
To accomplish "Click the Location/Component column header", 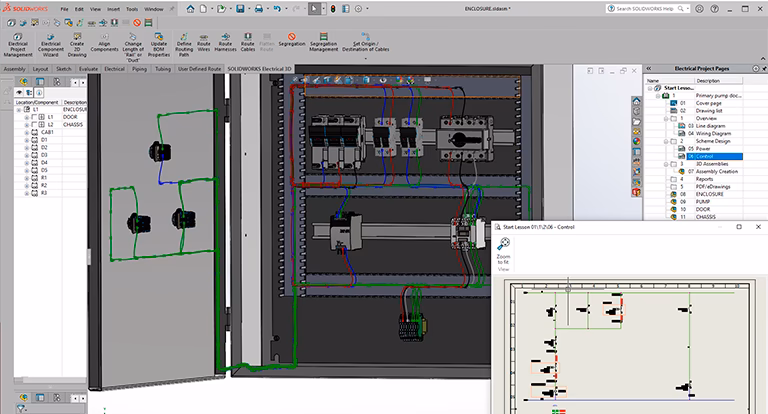I will coord(37,102).
